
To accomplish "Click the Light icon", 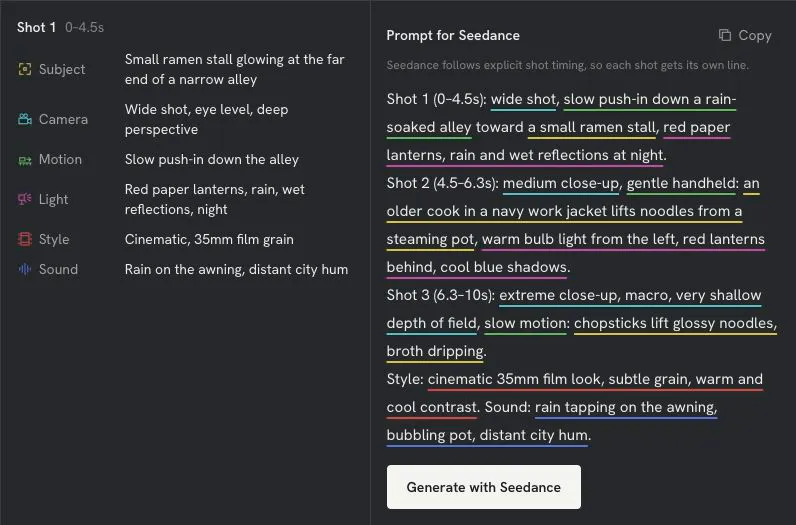I will pos(25,199).
